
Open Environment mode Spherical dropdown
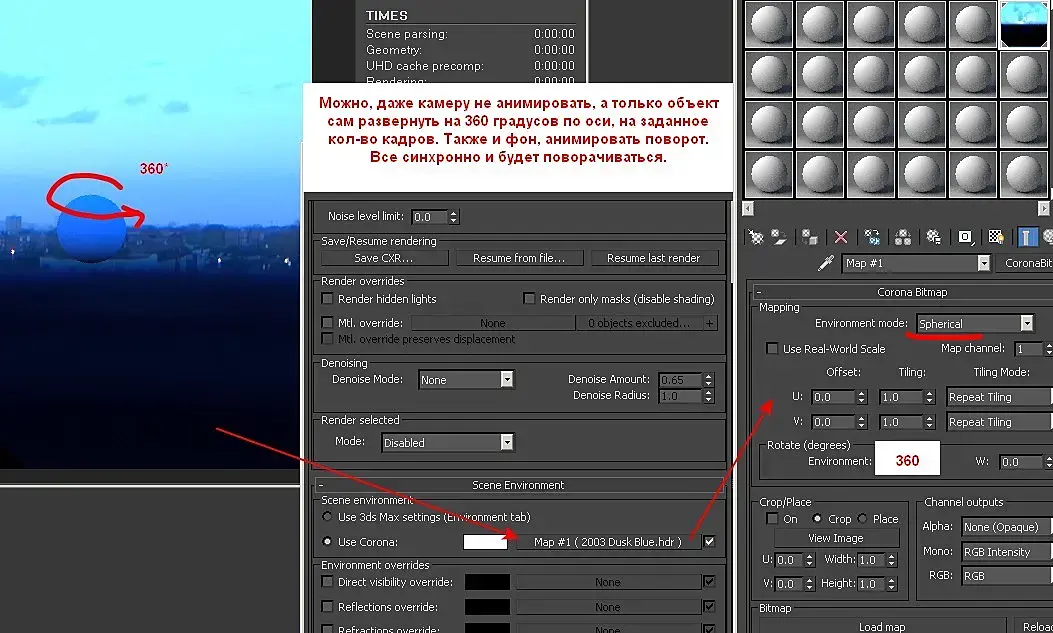pyautogui.click(x=974, y=324)
